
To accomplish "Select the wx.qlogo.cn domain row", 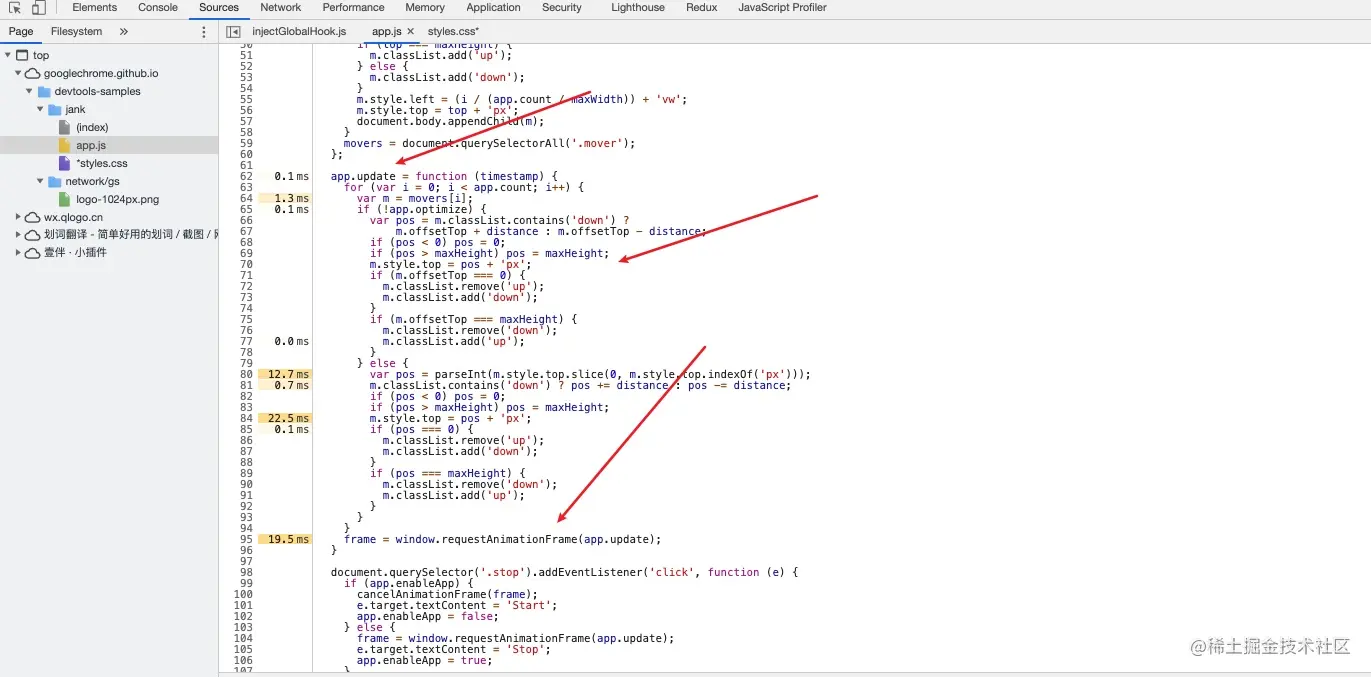I will [x=73, y=217].
